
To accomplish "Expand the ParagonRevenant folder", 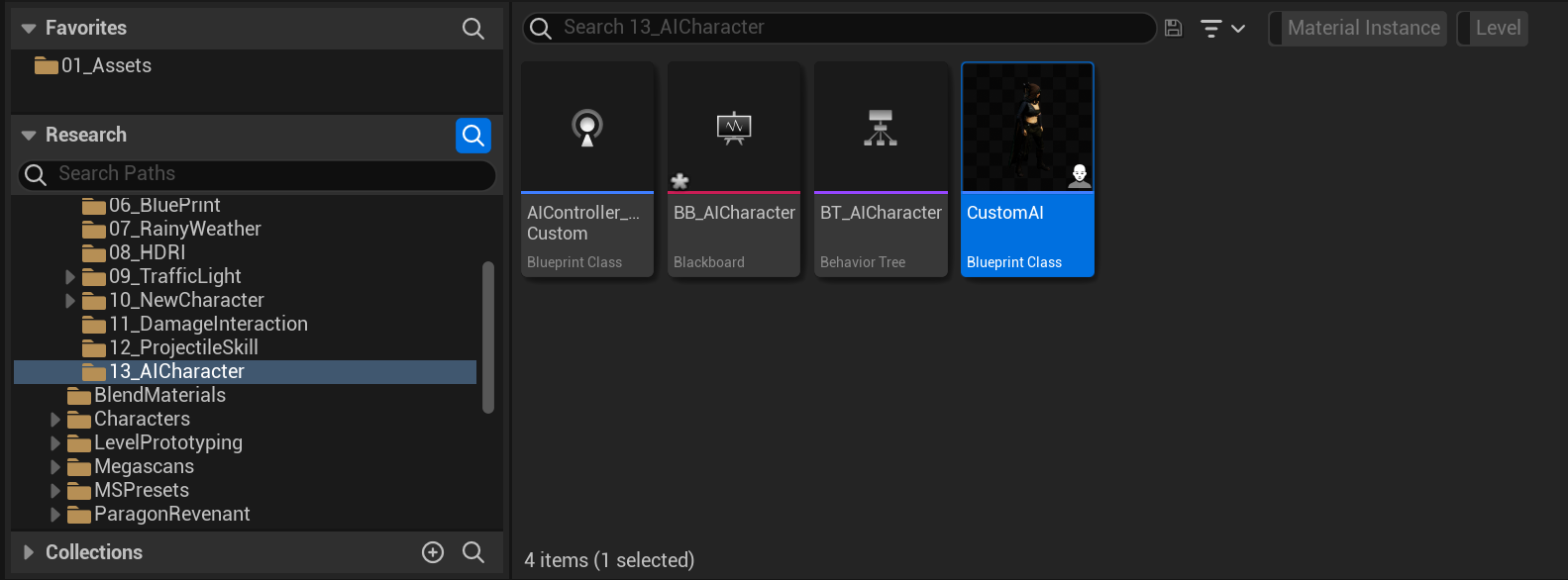I will click(x=55, y=515).
